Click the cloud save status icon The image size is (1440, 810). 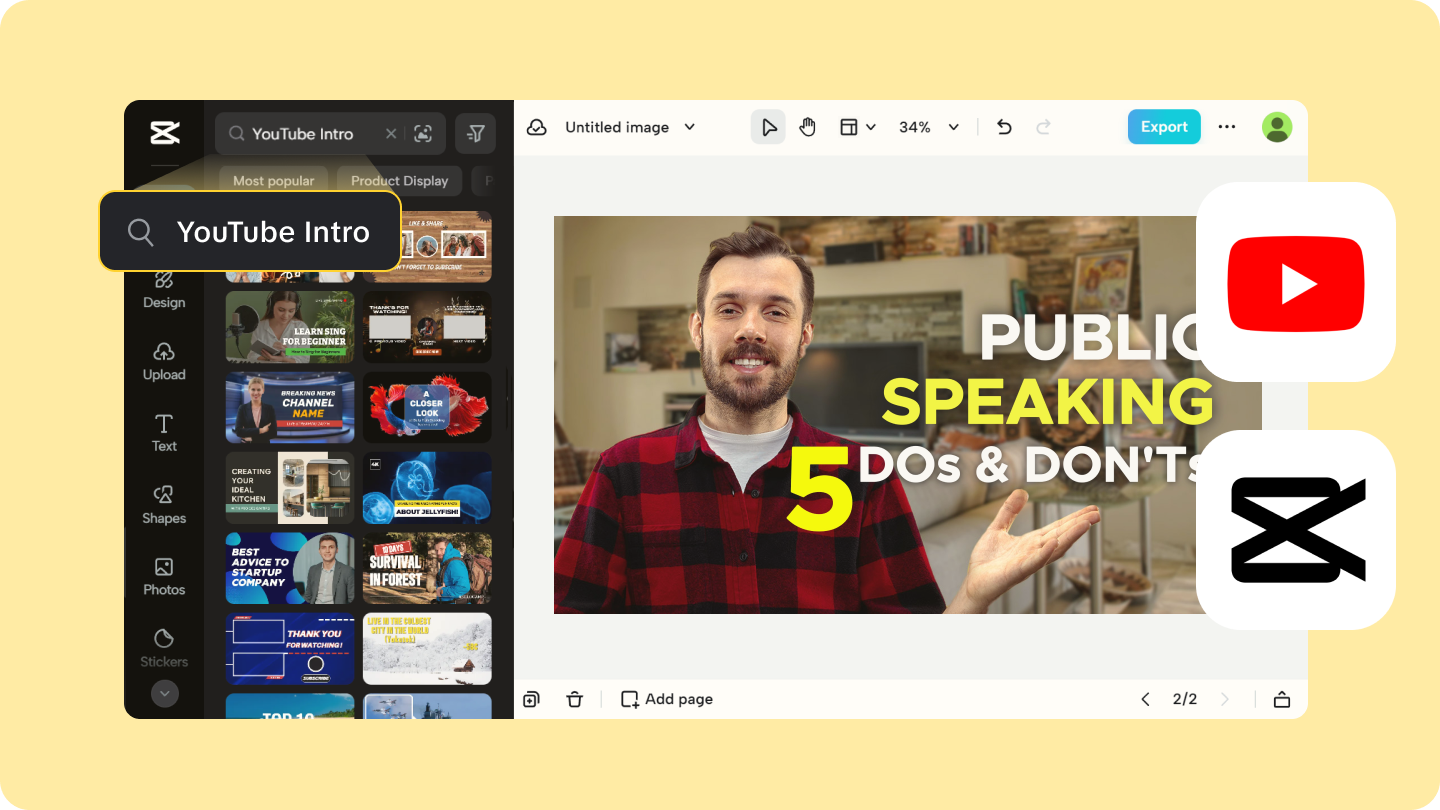537,127
